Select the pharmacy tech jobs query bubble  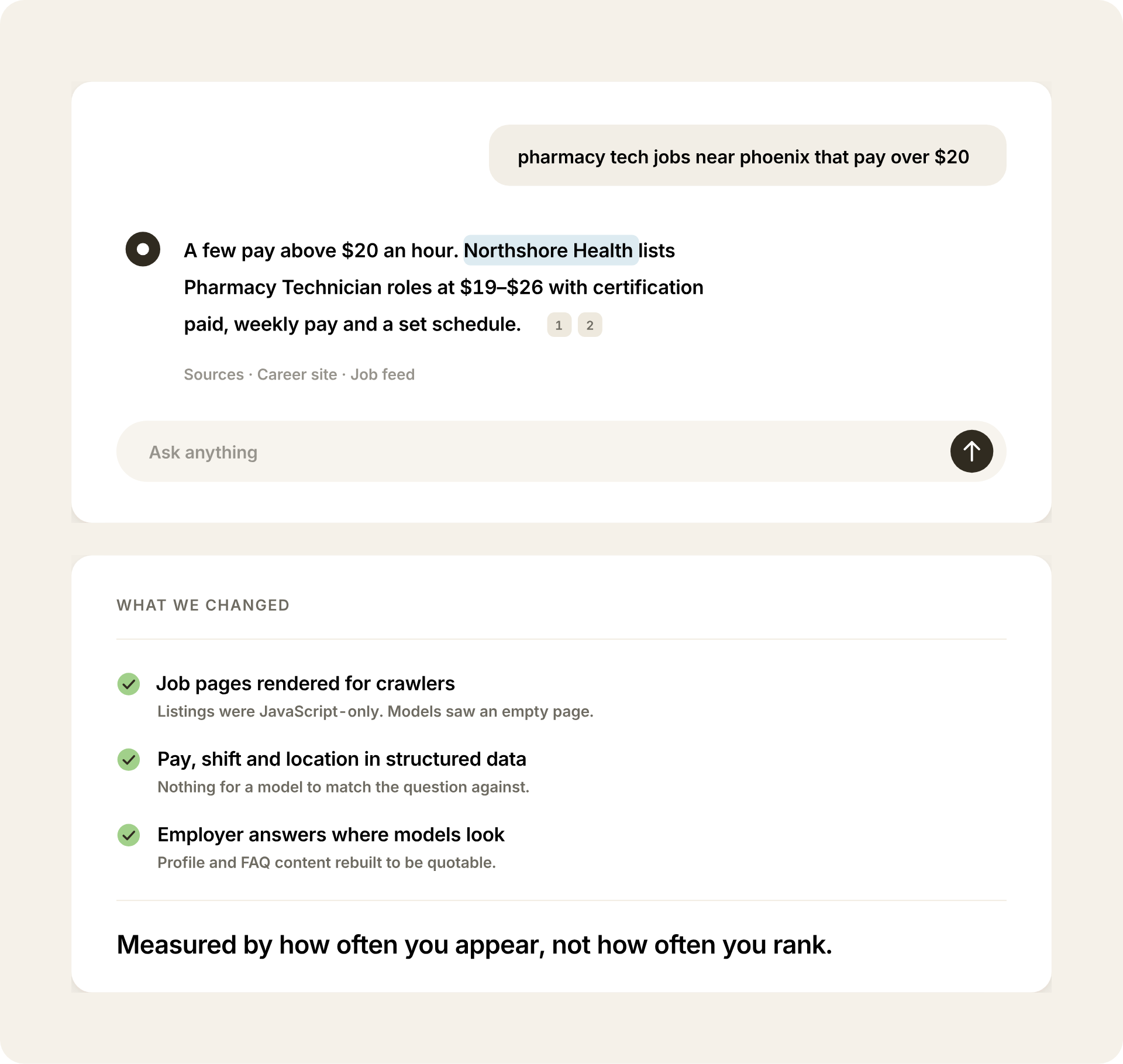click(x=747, y=155)
